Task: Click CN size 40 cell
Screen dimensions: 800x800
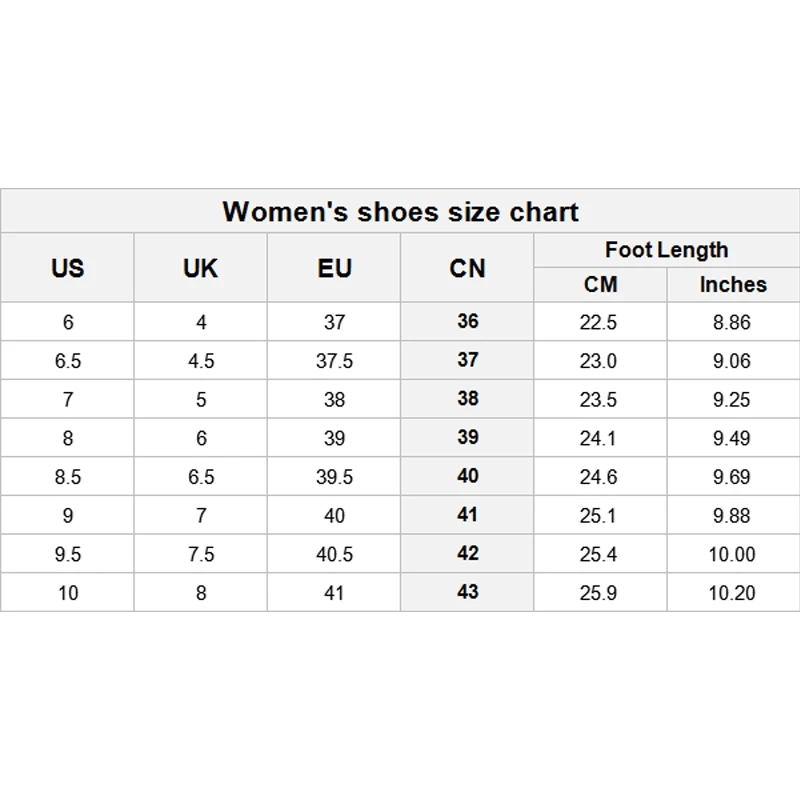Action: (x=467, y=477)
